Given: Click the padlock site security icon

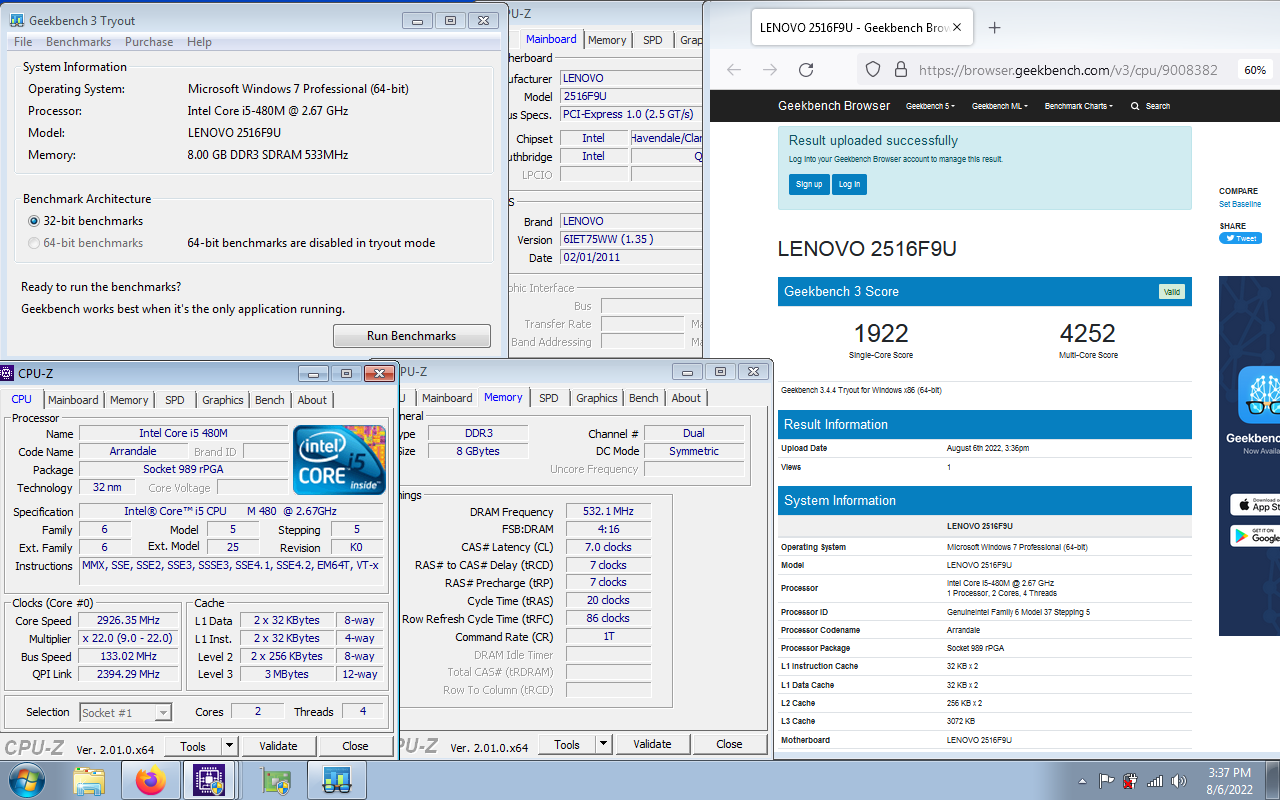Looking at the screenshot, I should click(x=900, y=70).
